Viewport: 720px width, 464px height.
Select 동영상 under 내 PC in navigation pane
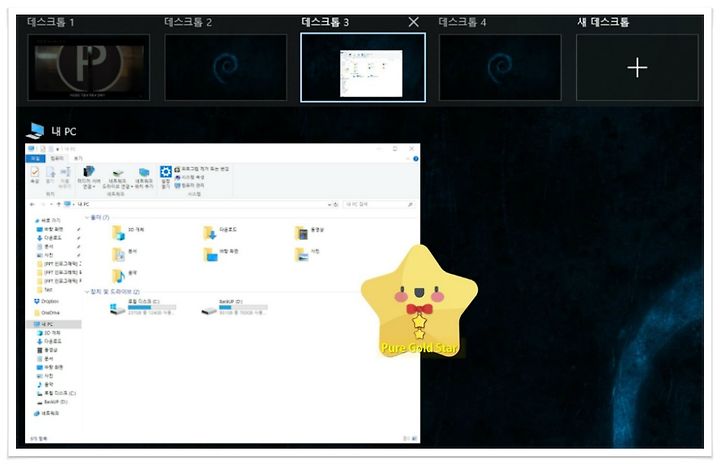click(x=47, y=350)
